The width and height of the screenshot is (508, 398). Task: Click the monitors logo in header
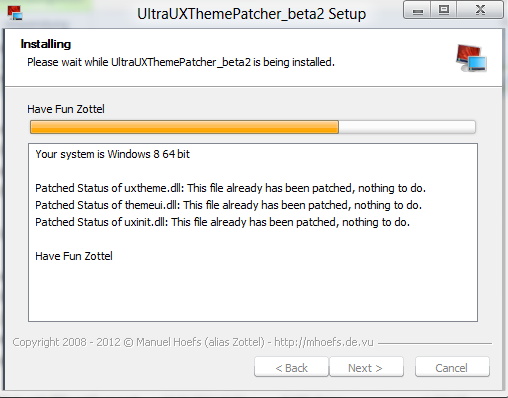[471, 58]
